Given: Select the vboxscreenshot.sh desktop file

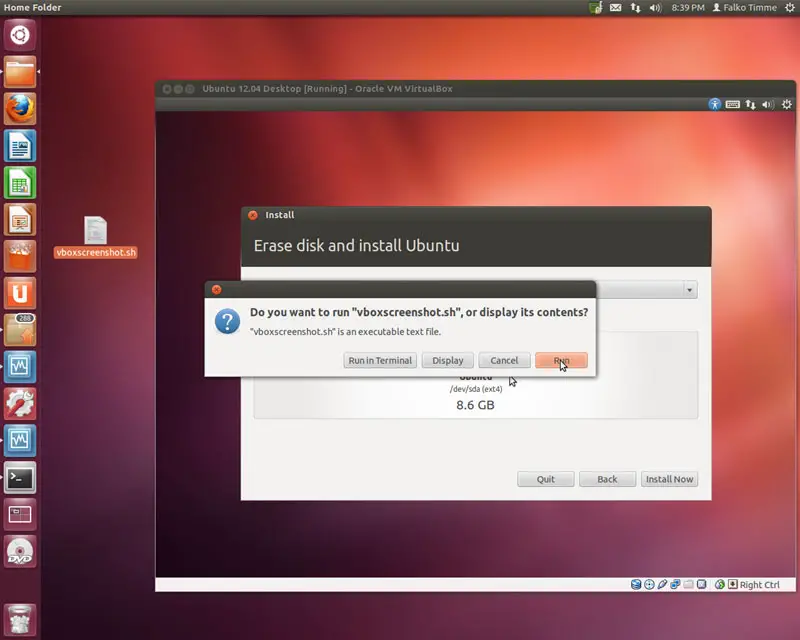Looking at the screenshot, I should pos(95,237).
